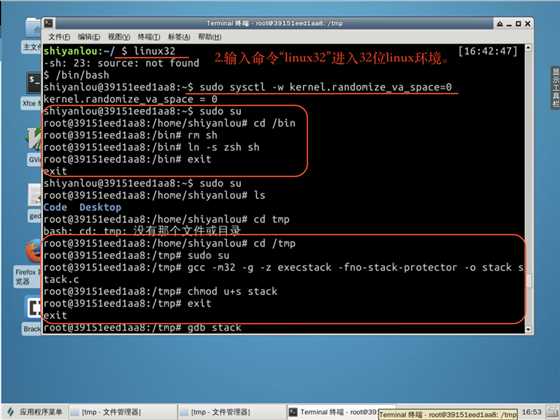The image size is (560, 420).
Task: Click the Brackets desktop icon
Action: click(x=34, y=307)
